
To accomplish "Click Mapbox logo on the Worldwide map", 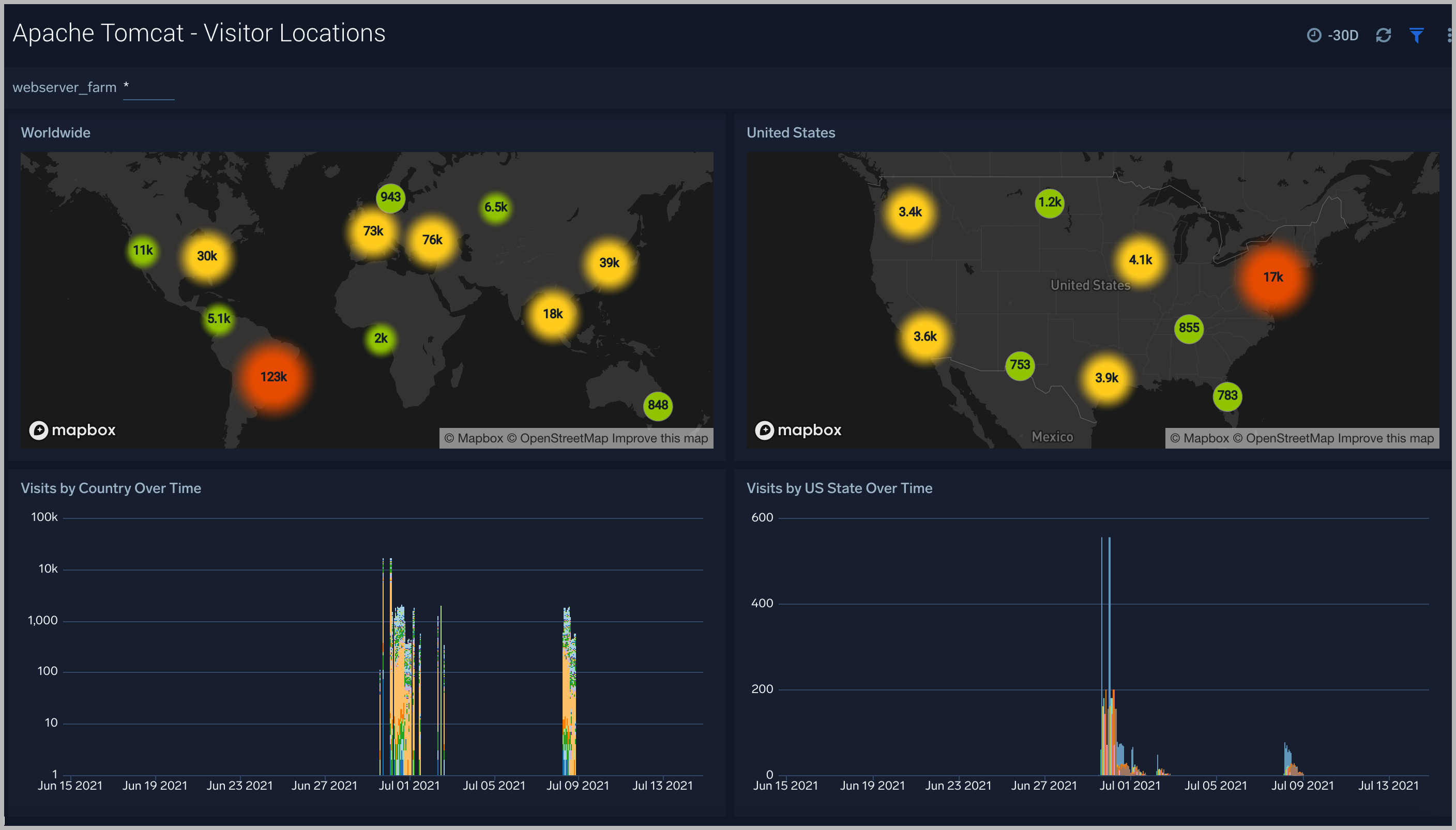I will [72, 430].
